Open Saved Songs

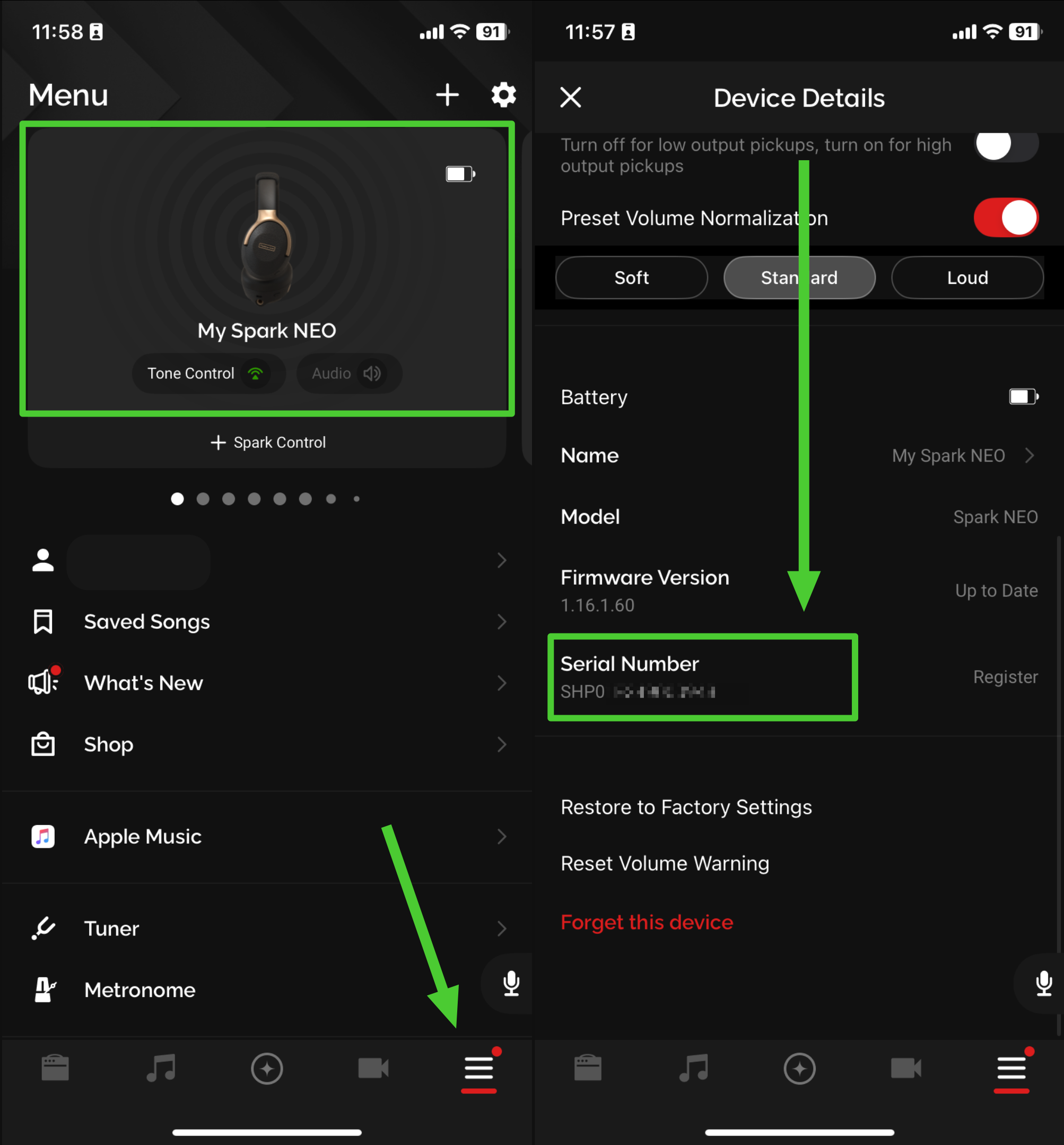(267, 621)
